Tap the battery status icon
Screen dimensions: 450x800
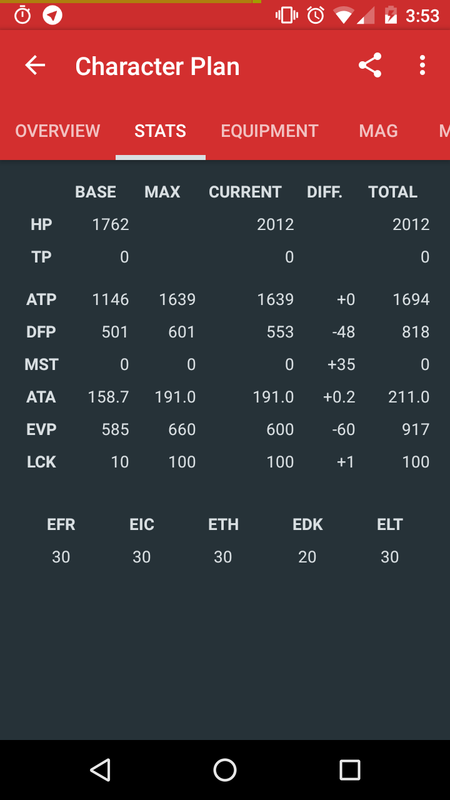390,16
